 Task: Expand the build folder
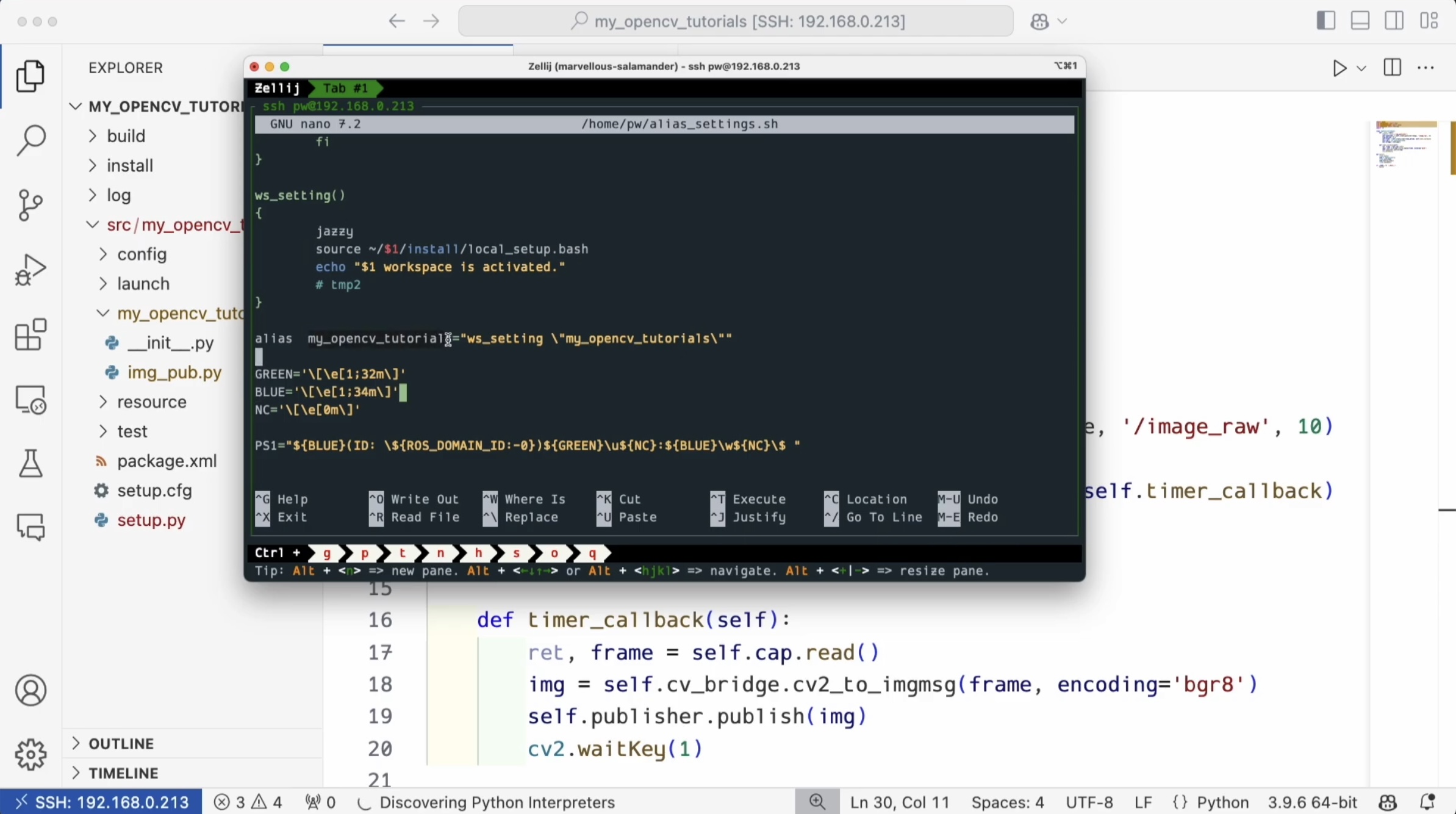tap(126, 135)
